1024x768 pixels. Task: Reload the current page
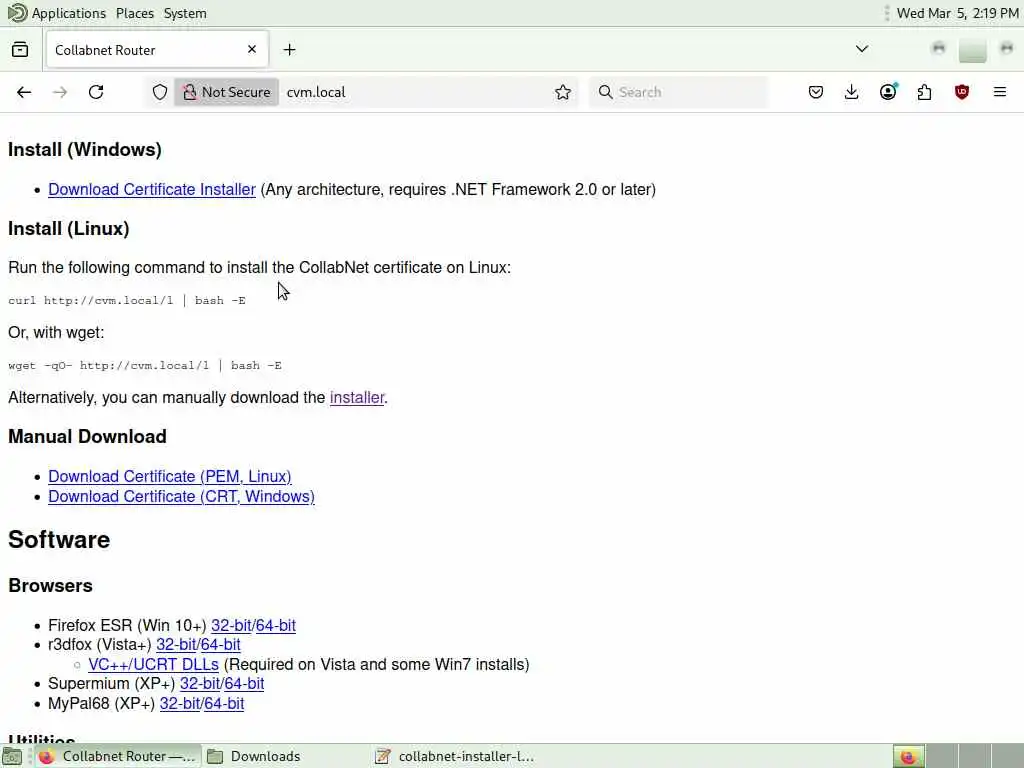coord(96,92)
